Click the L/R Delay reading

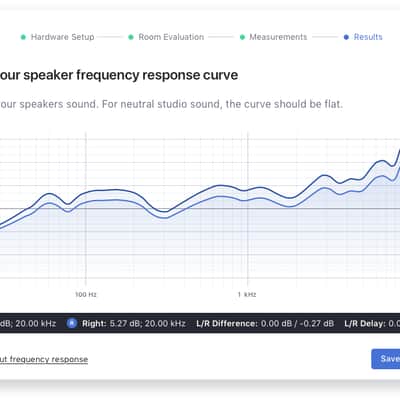pyautogui.click(x=372, y=323)
